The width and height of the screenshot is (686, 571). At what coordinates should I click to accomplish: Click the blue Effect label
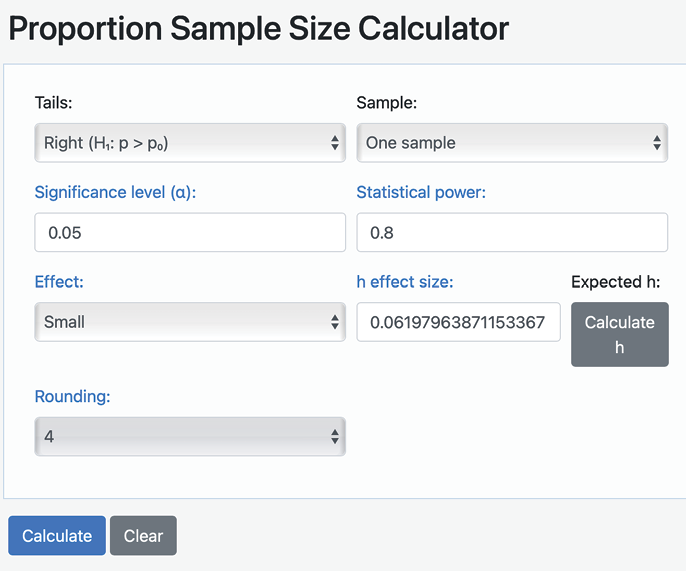[x=59, y=282]
